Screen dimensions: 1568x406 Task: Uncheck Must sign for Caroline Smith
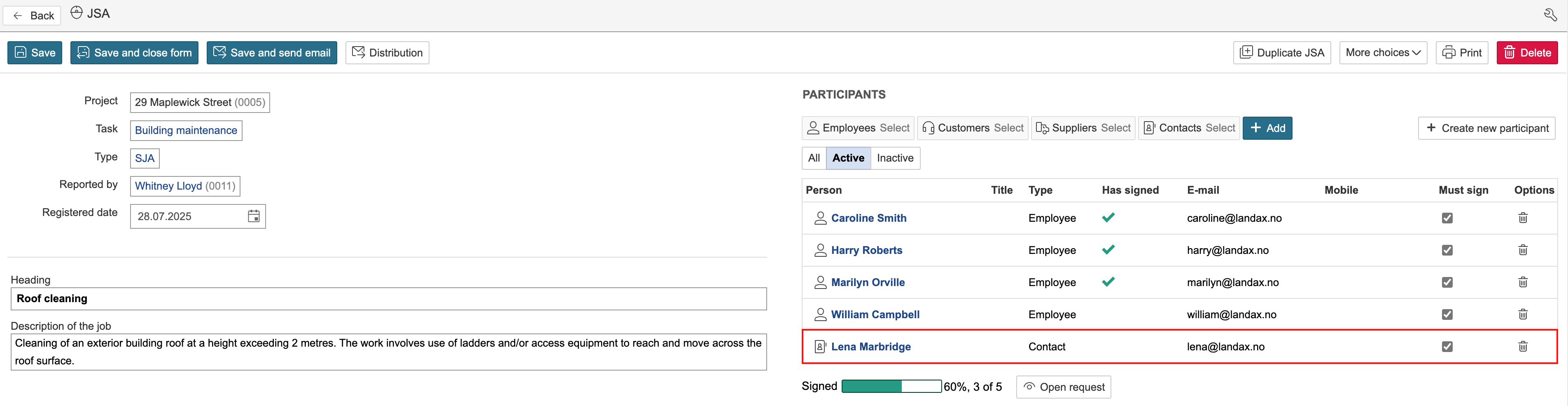click(x=1447, y=218)
